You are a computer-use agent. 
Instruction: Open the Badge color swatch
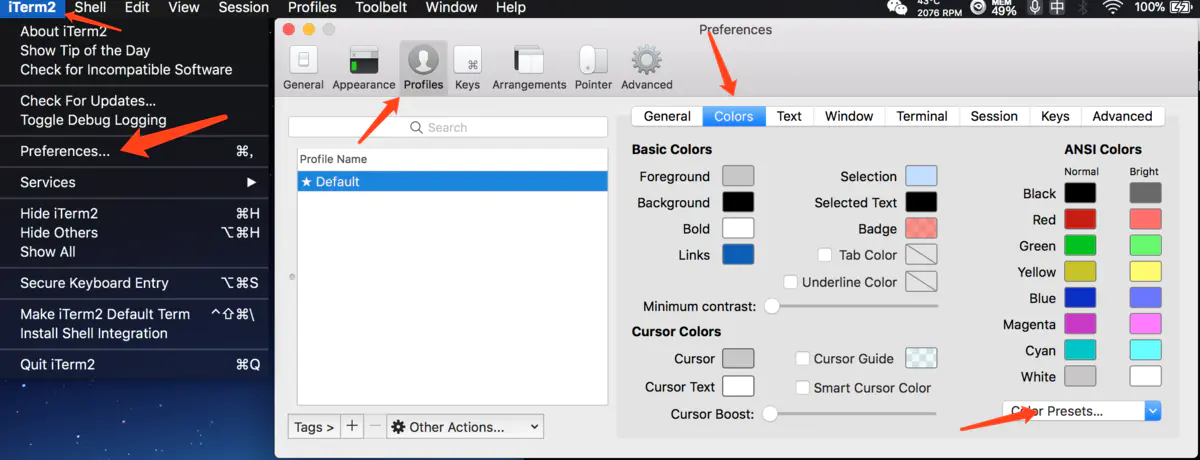click(x=921, y=229)
